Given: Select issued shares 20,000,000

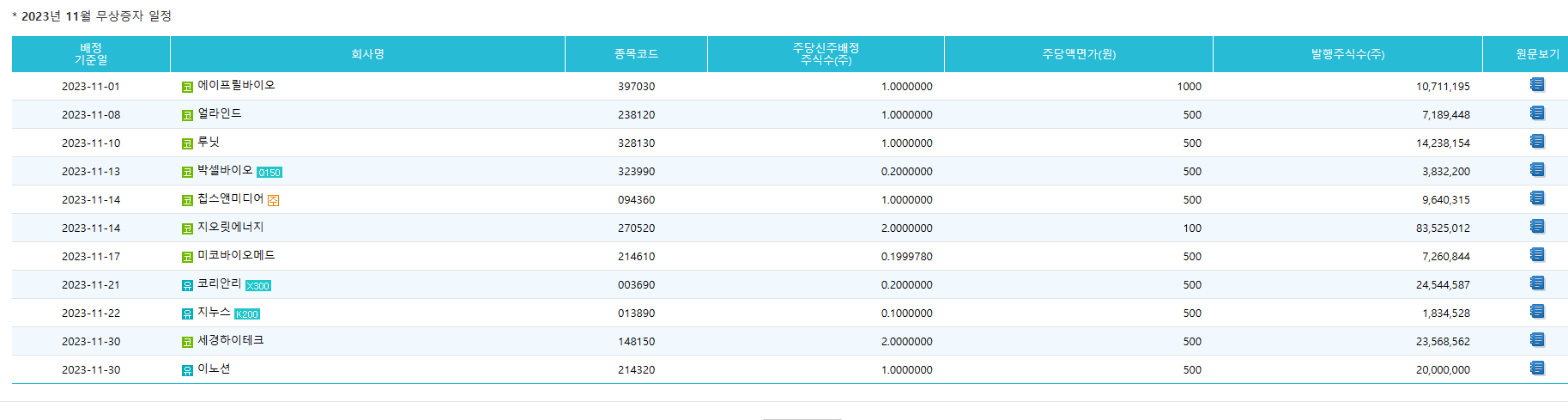Looking at the screenshot, I should pyautogui.click(x=1443, y=370).
